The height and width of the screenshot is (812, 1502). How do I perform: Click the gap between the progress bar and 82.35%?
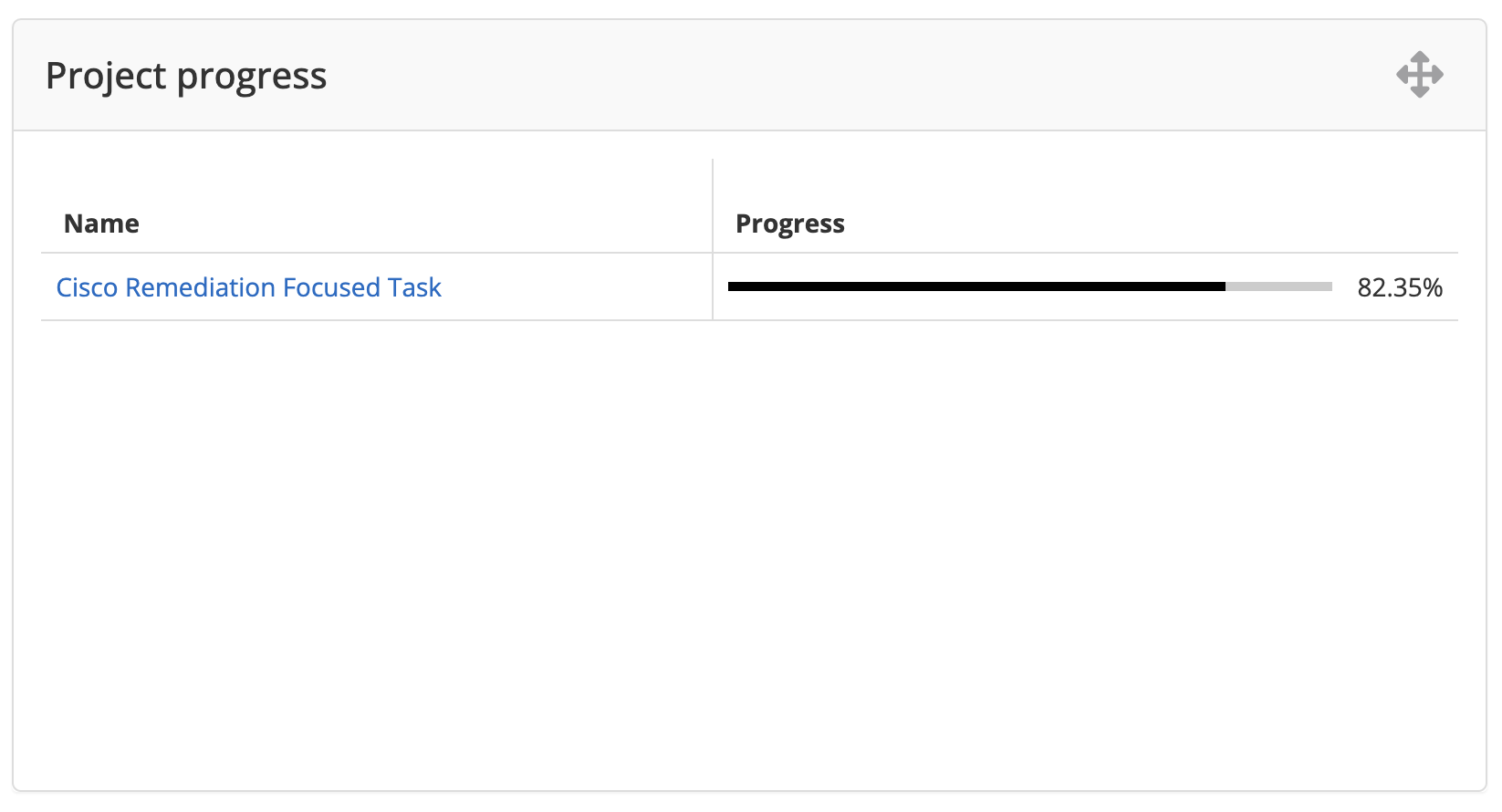[x=1345, y=287]
